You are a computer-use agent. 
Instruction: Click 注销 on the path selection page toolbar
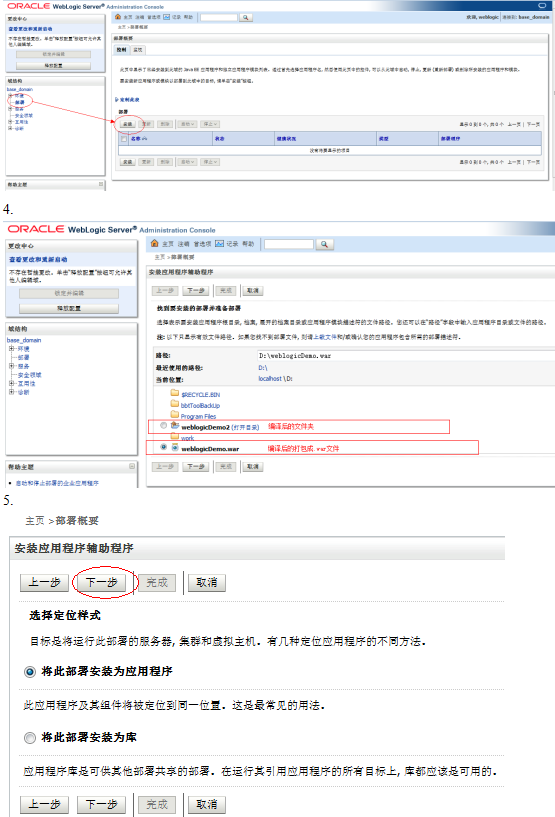[x=183, y=244]
